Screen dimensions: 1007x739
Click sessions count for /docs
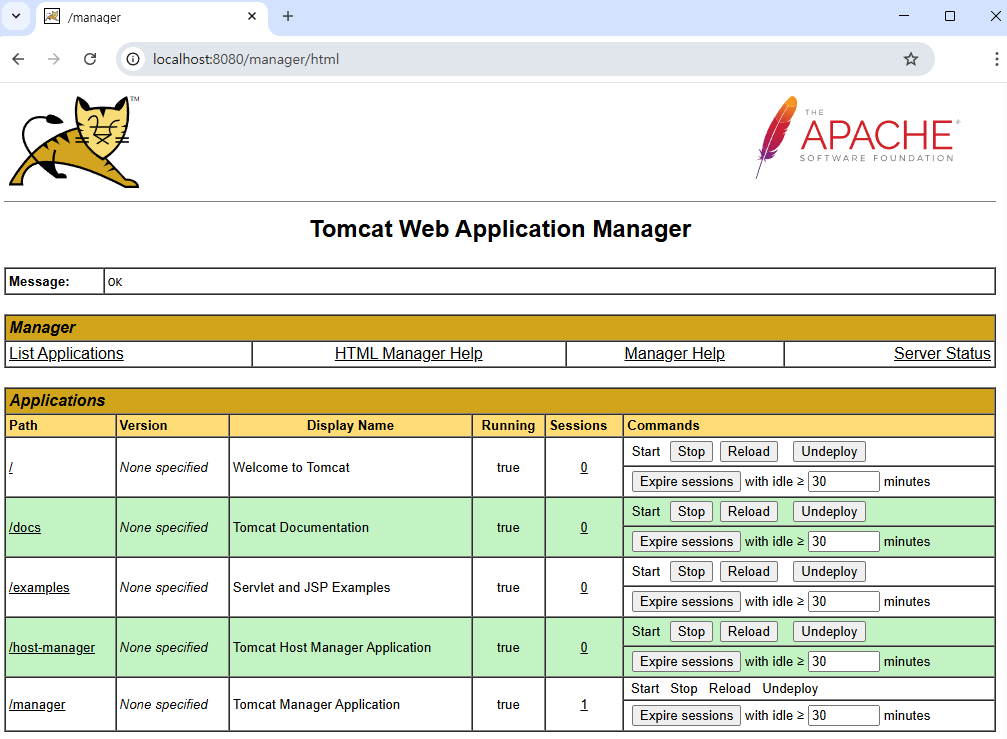tap(584, 528)
